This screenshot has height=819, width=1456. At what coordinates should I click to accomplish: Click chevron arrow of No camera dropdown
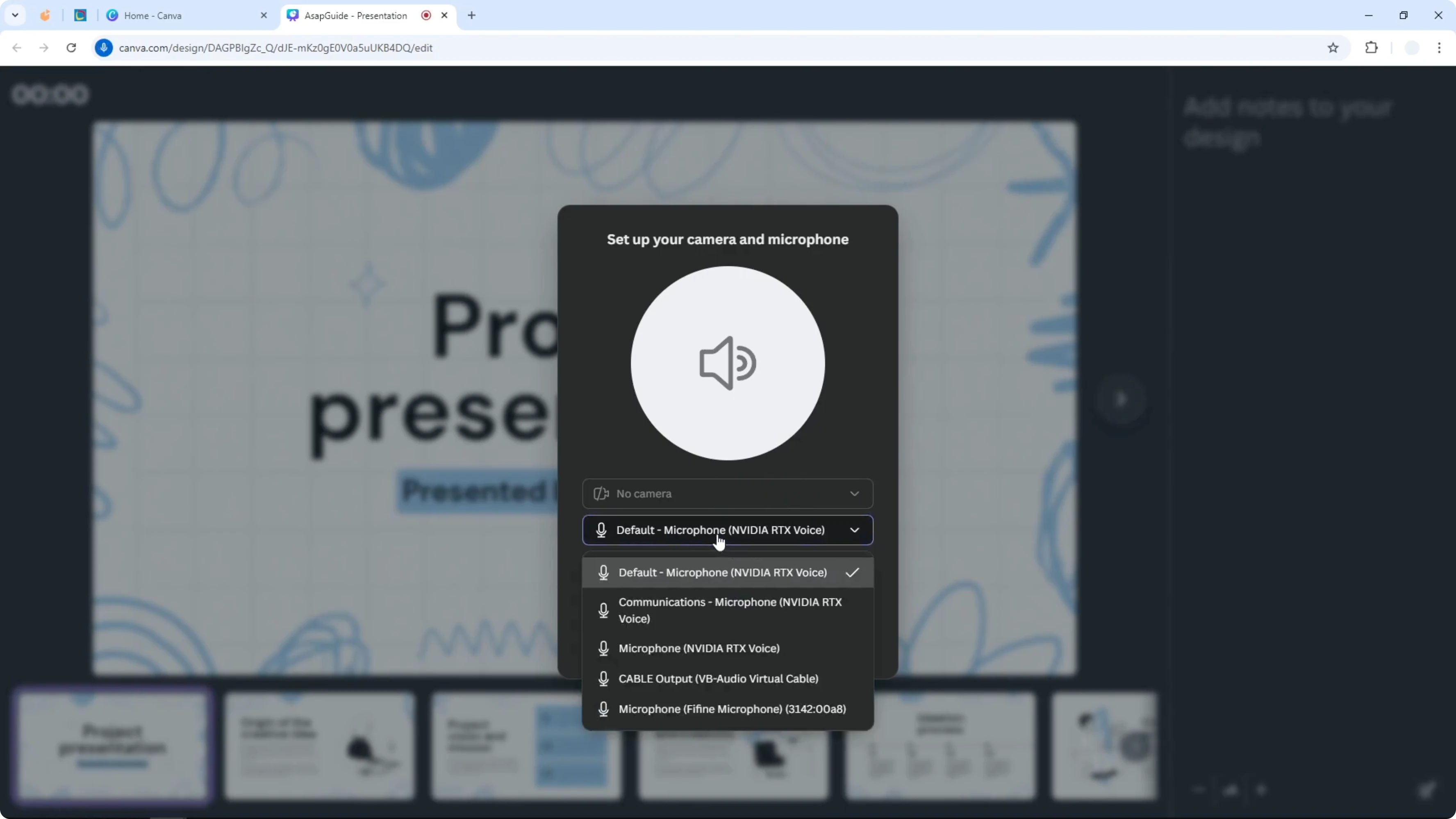855,494
